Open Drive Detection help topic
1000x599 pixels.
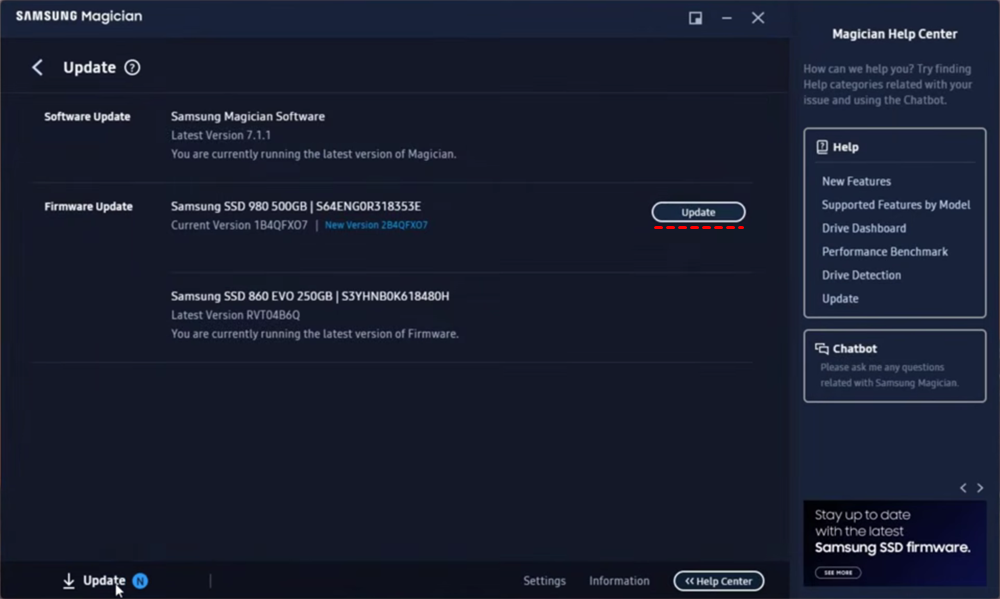click(x=861, y=276)
